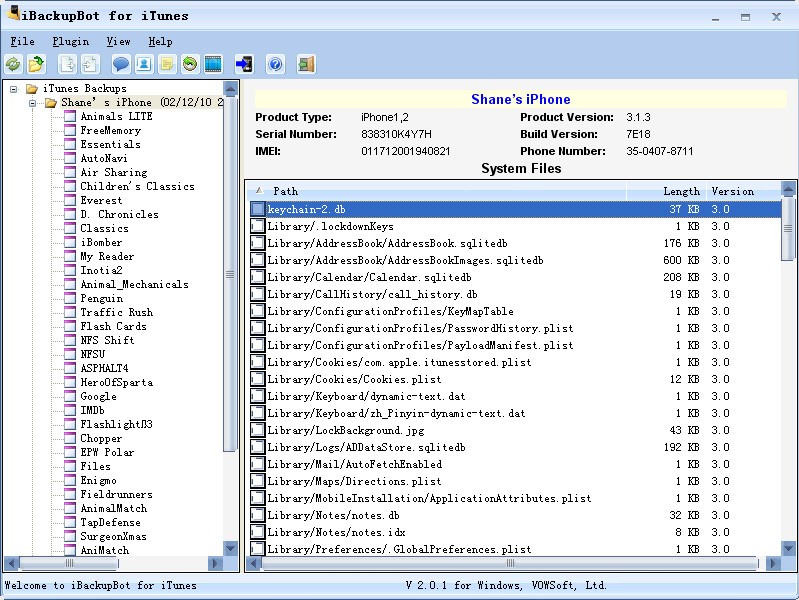Open the Plugin menu
799x600 pixels.
click(x=70, y=42)
